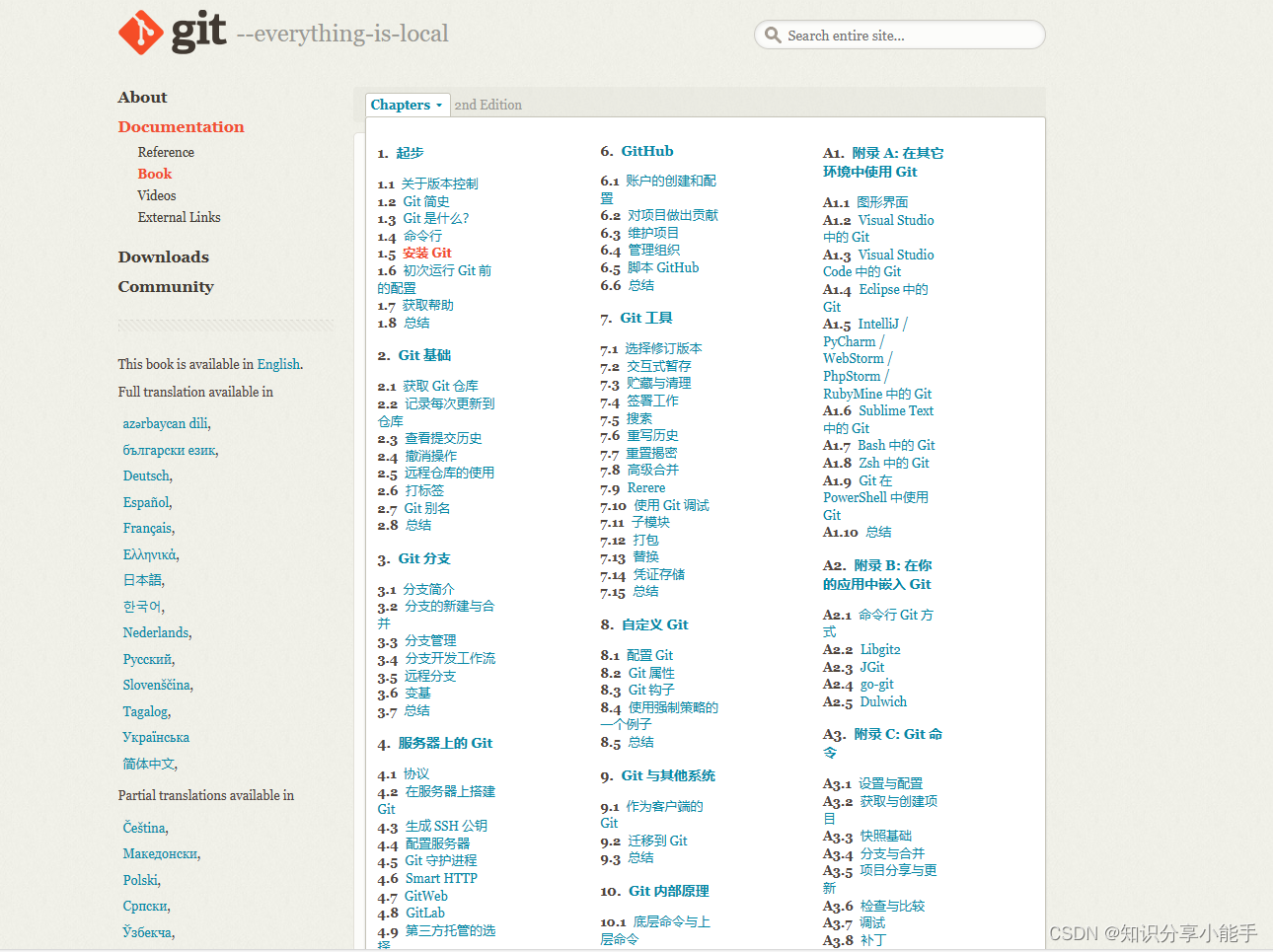This screenshot has height=952, width=1273.
Task: Choose the Español translation
Action: pos(146,502)
